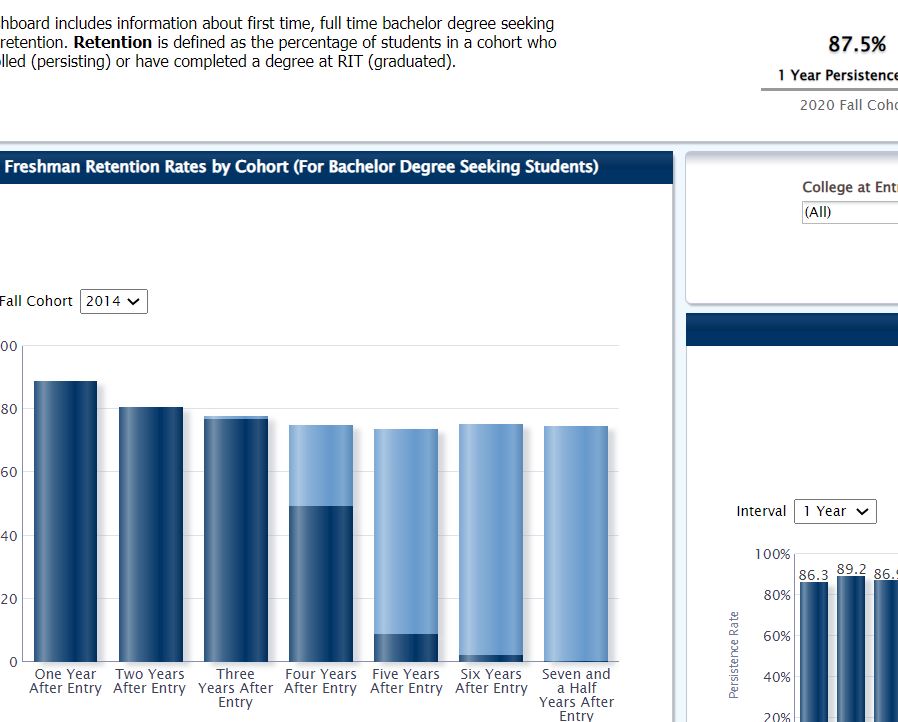Open the Fall Cohort year dropdown
The height and width of the screenshot is (722, 898).
pyautogui.click(x=113, y=301)
